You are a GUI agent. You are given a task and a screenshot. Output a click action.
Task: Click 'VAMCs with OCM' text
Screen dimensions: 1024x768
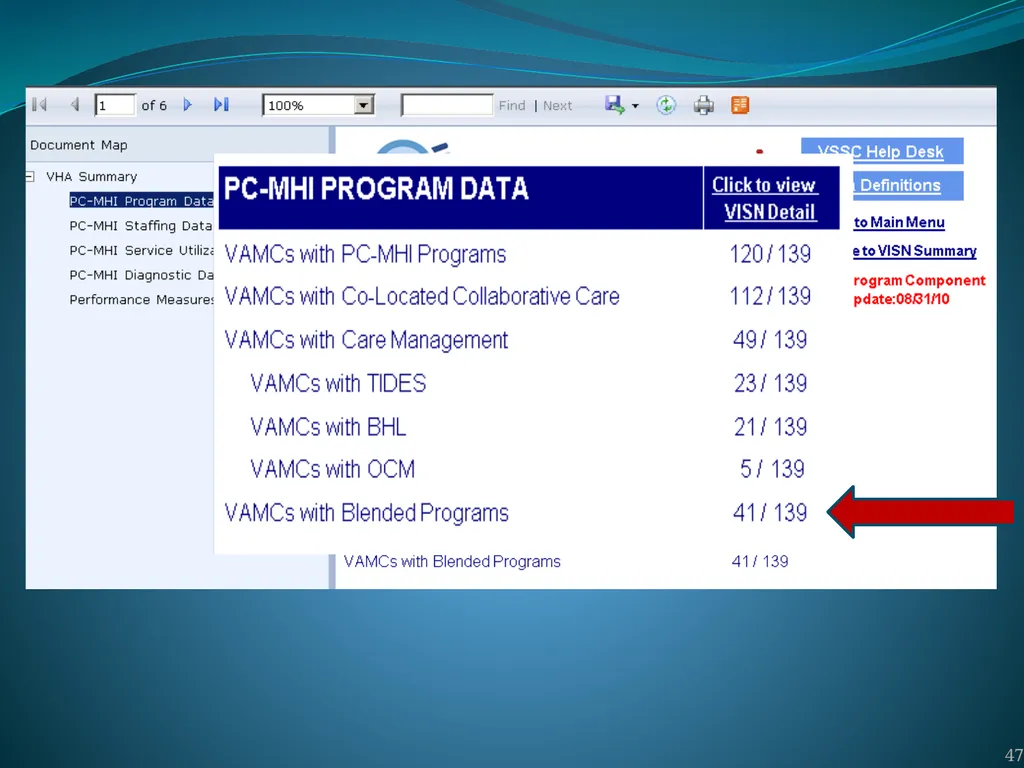click(x=332, y=470)
